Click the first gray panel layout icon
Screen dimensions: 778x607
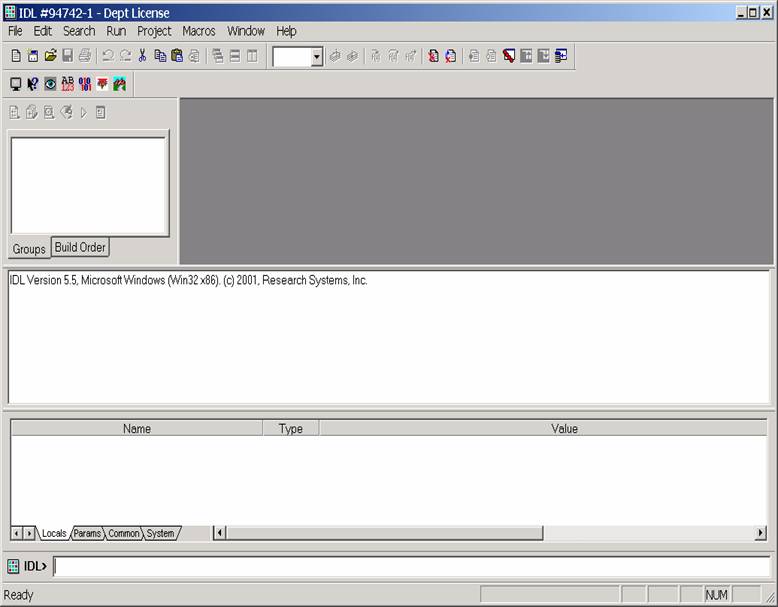(x=526, y=56)
